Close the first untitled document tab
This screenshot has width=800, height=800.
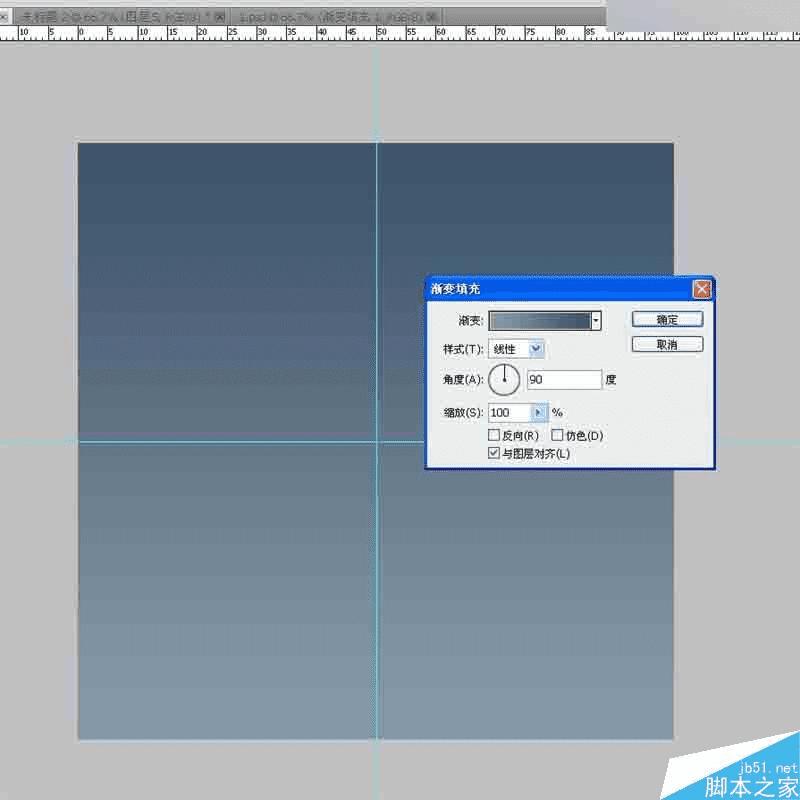click(x=220, y=17)
